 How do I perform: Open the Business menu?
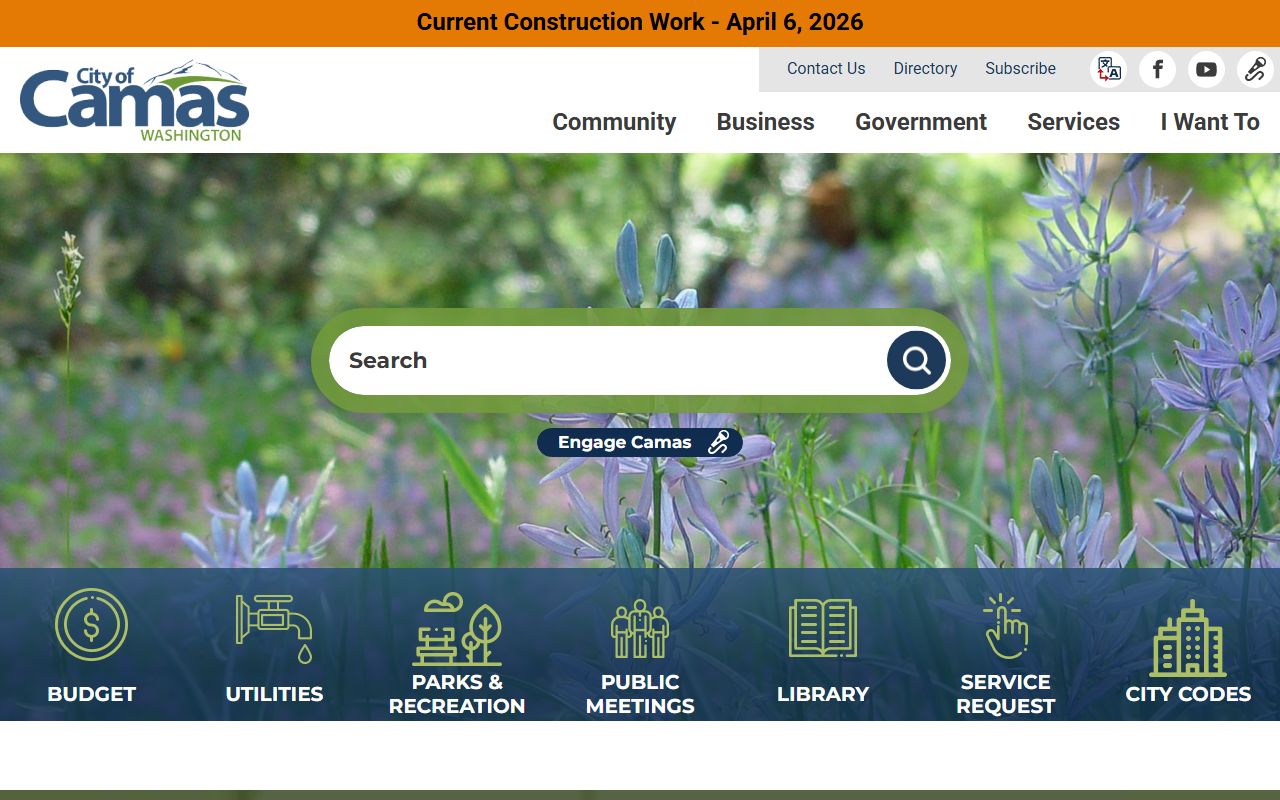pos(765,122)
